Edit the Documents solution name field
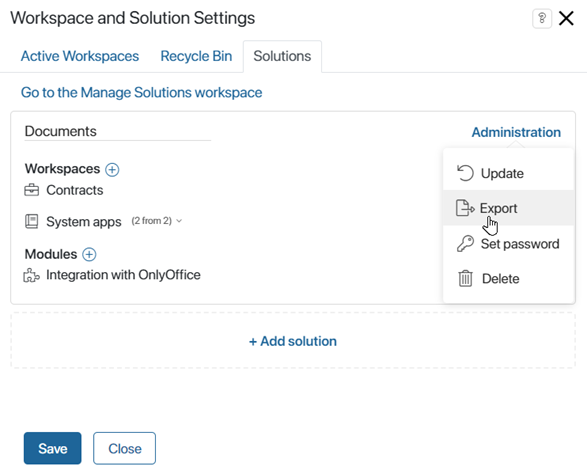Viewport: 587px width, 470px height. pyautogui.click(x=118, y=131)
